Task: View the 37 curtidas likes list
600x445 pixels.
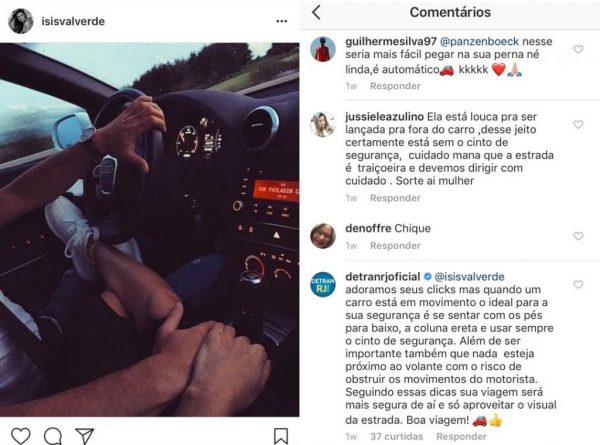Action: point(396,437)
